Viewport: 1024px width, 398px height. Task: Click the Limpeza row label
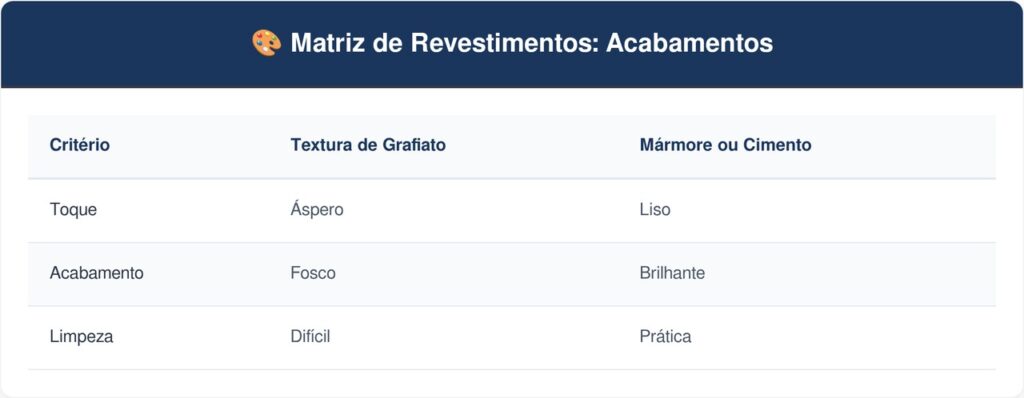click(x=82, y=337)
